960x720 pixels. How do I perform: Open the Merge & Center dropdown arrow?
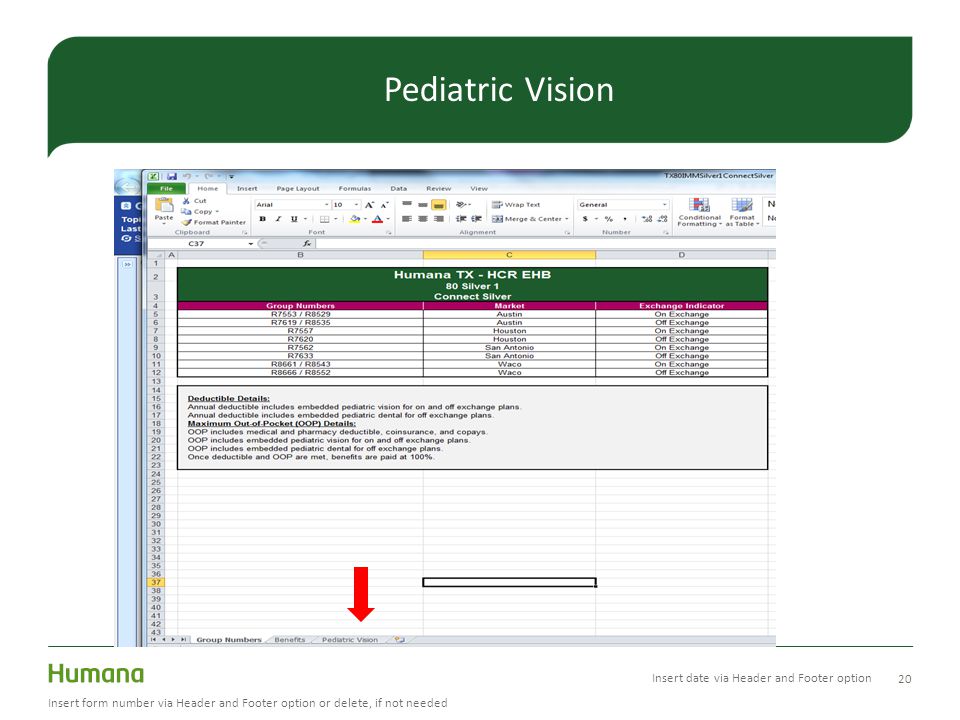click(x=566, y=219)
